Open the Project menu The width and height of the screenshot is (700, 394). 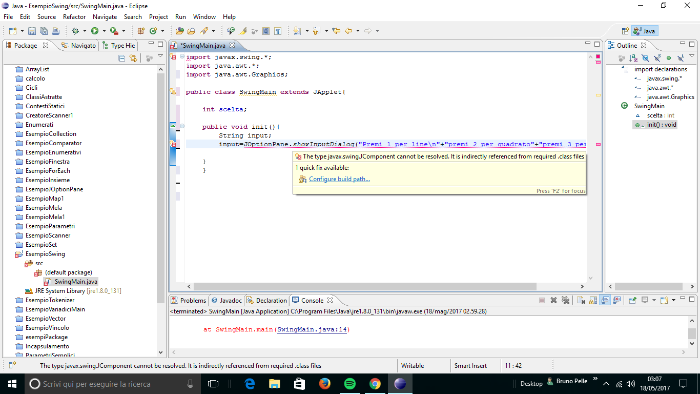(158, 17)
